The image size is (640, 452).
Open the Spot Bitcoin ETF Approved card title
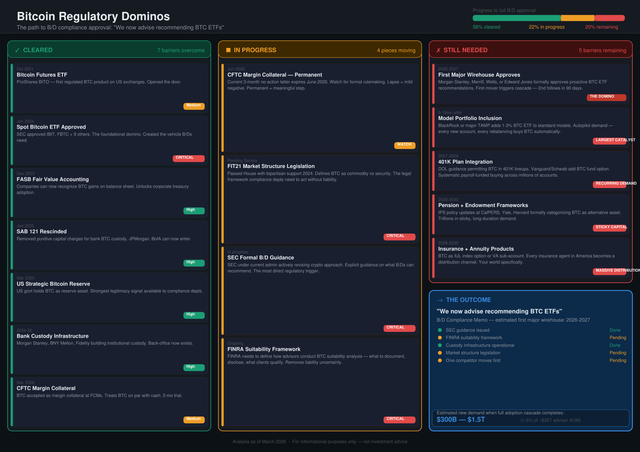[x=51, y=127]
